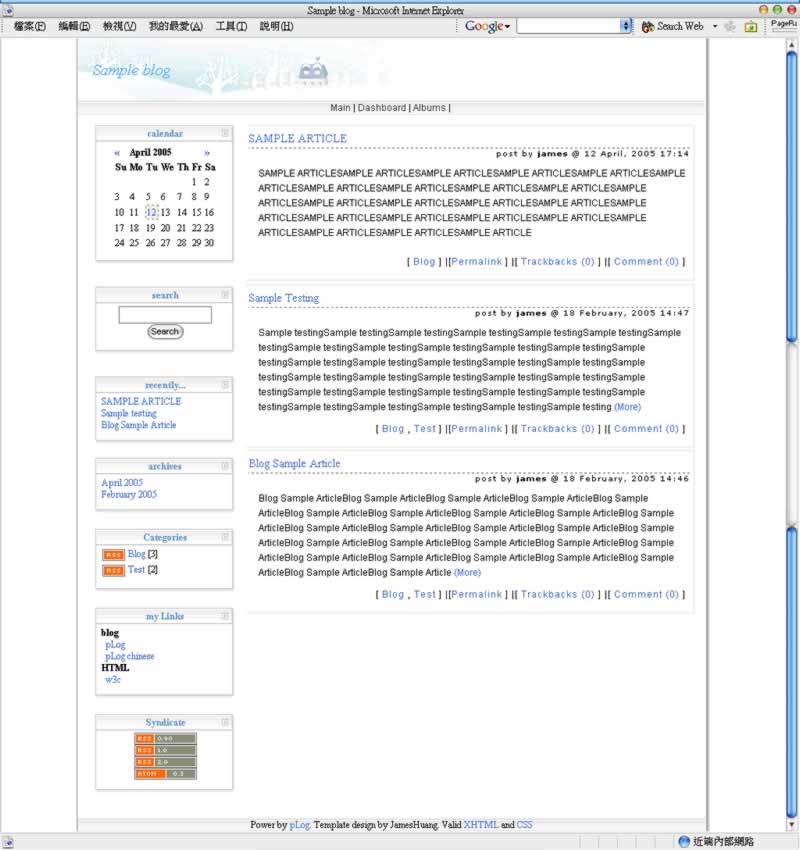Click the XHTML validation link in footer
Viewport: 800px width, 850px height.
(481, 825)
